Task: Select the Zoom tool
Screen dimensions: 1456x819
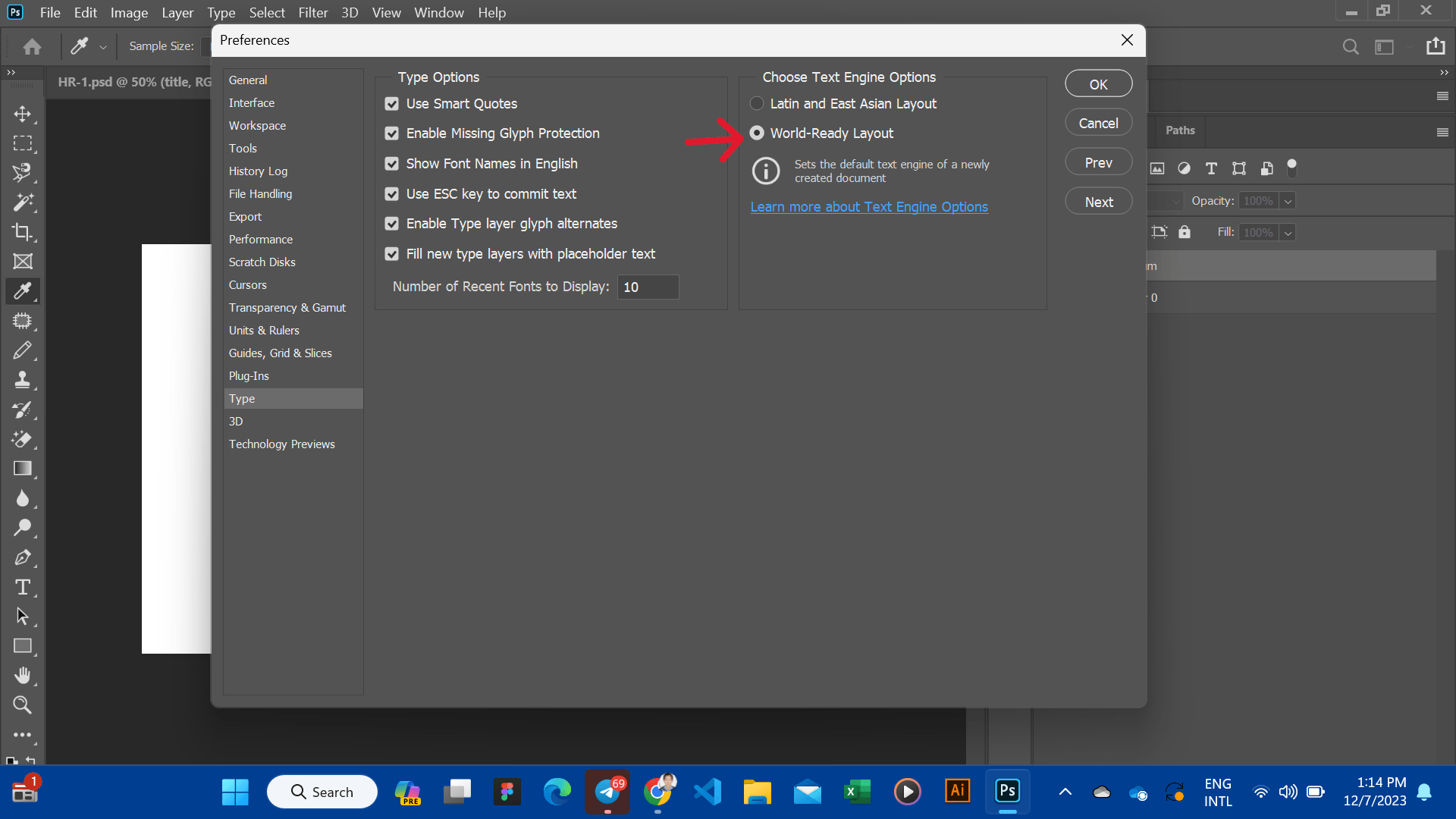Action: click(23, 705)
